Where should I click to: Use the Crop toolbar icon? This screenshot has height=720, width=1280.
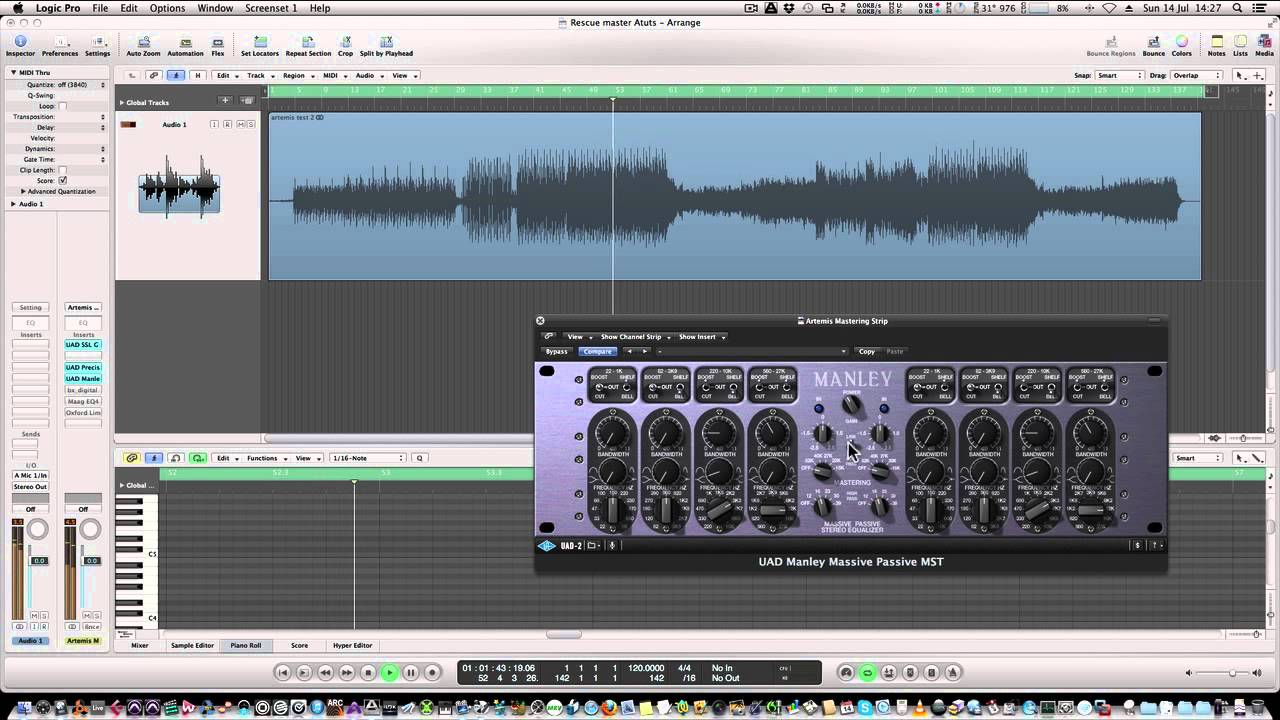click(345, 46)
